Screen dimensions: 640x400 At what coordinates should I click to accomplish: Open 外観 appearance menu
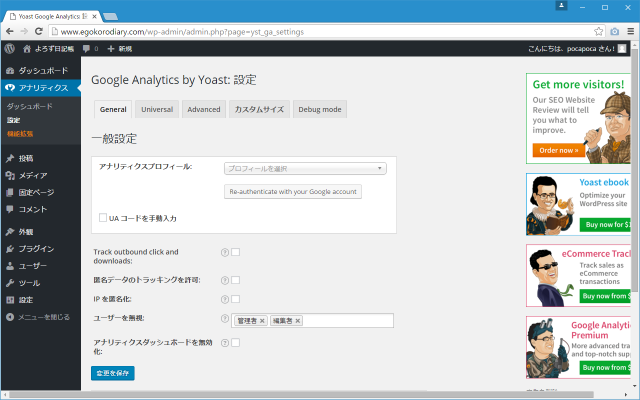[x=41, y=232]
